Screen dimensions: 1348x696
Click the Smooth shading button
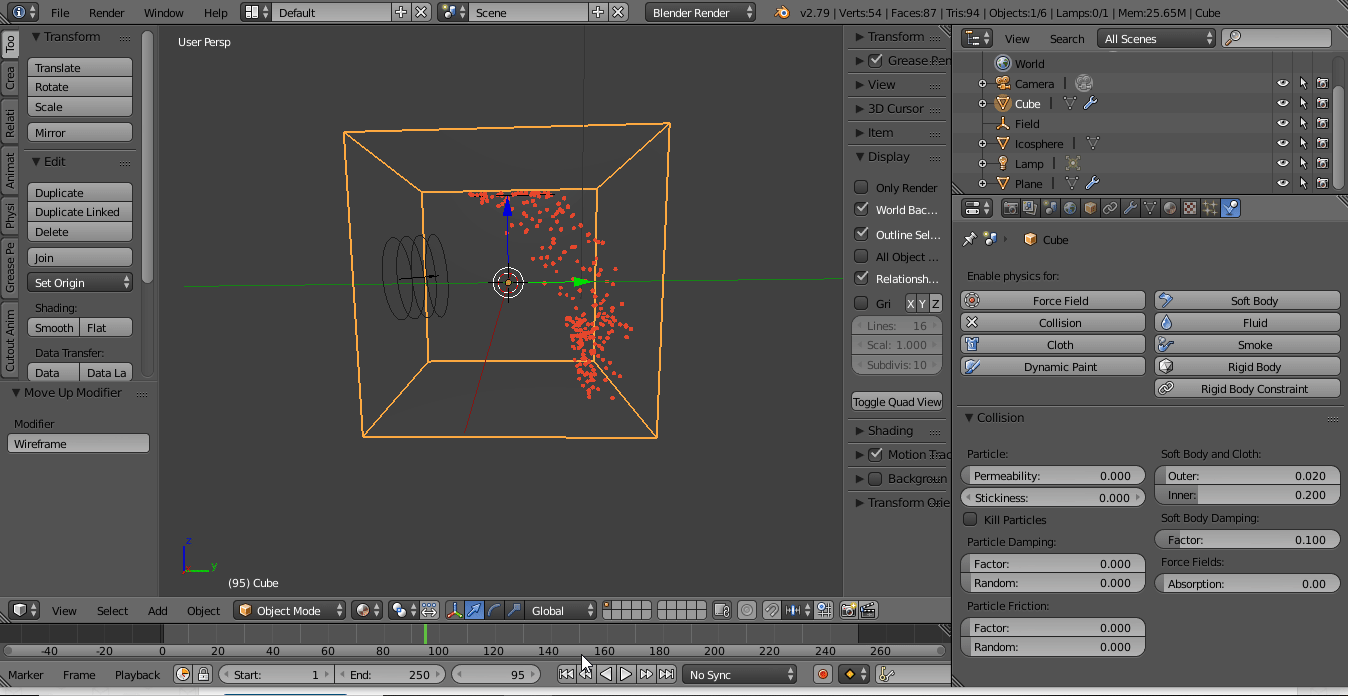53,327
